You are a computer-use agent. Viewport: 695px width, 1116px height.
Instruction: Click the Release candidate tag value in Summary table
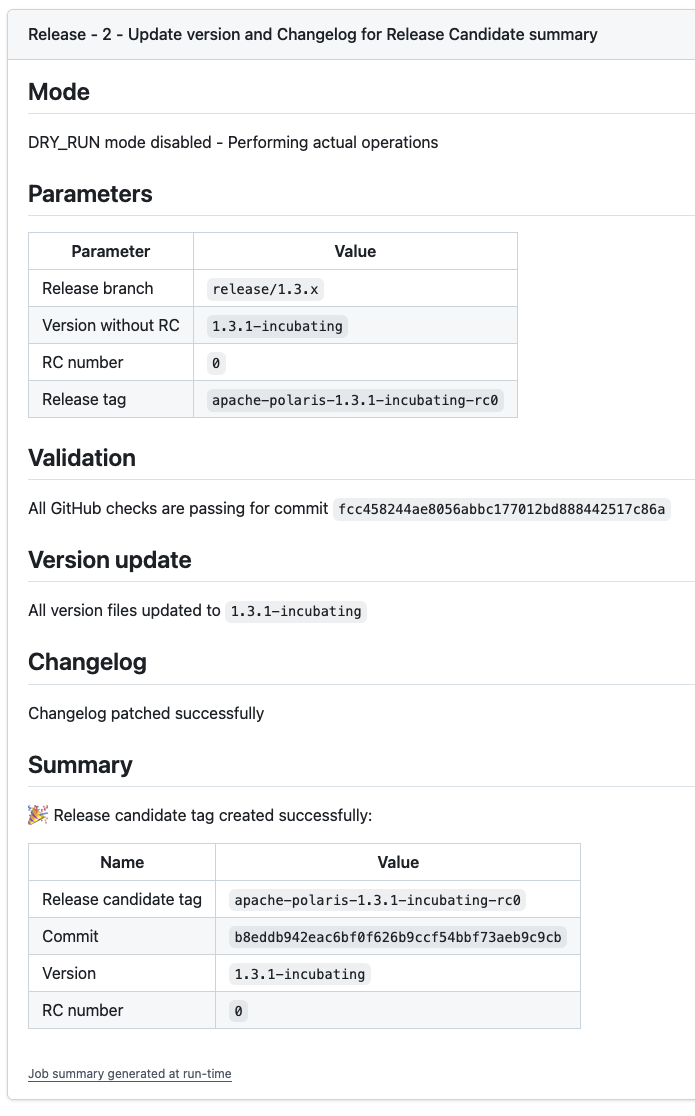click(377, 900)
